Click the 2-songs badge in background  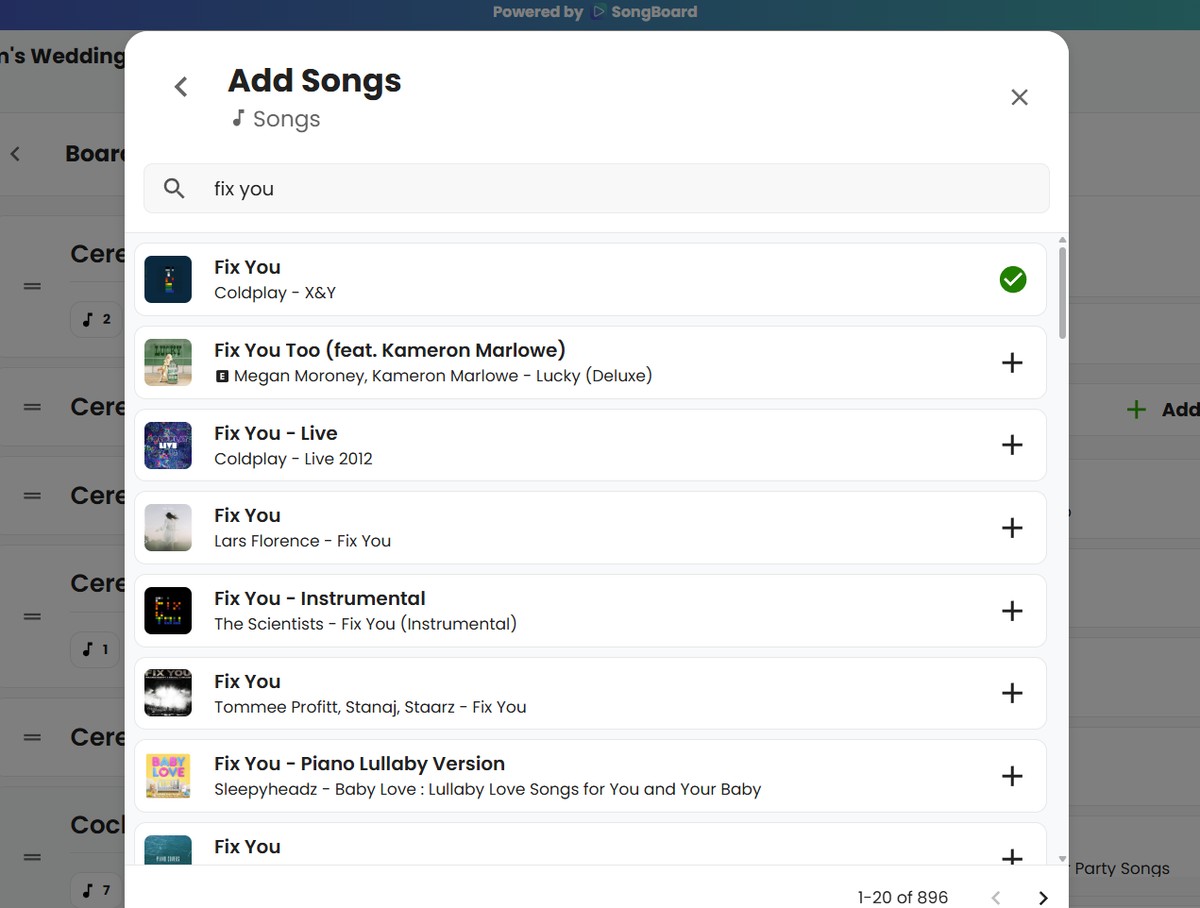(97, 320)
